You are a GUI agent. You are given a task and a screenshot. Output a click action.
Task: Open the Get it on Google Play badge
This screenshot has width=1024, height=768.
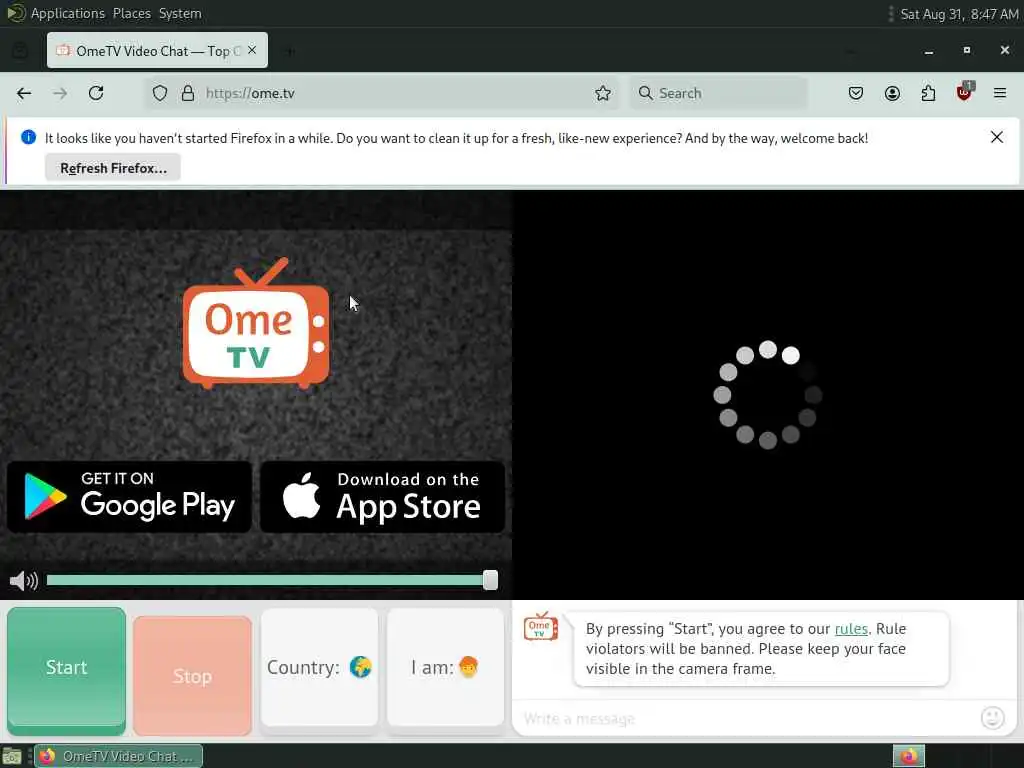tap(129, 497)
